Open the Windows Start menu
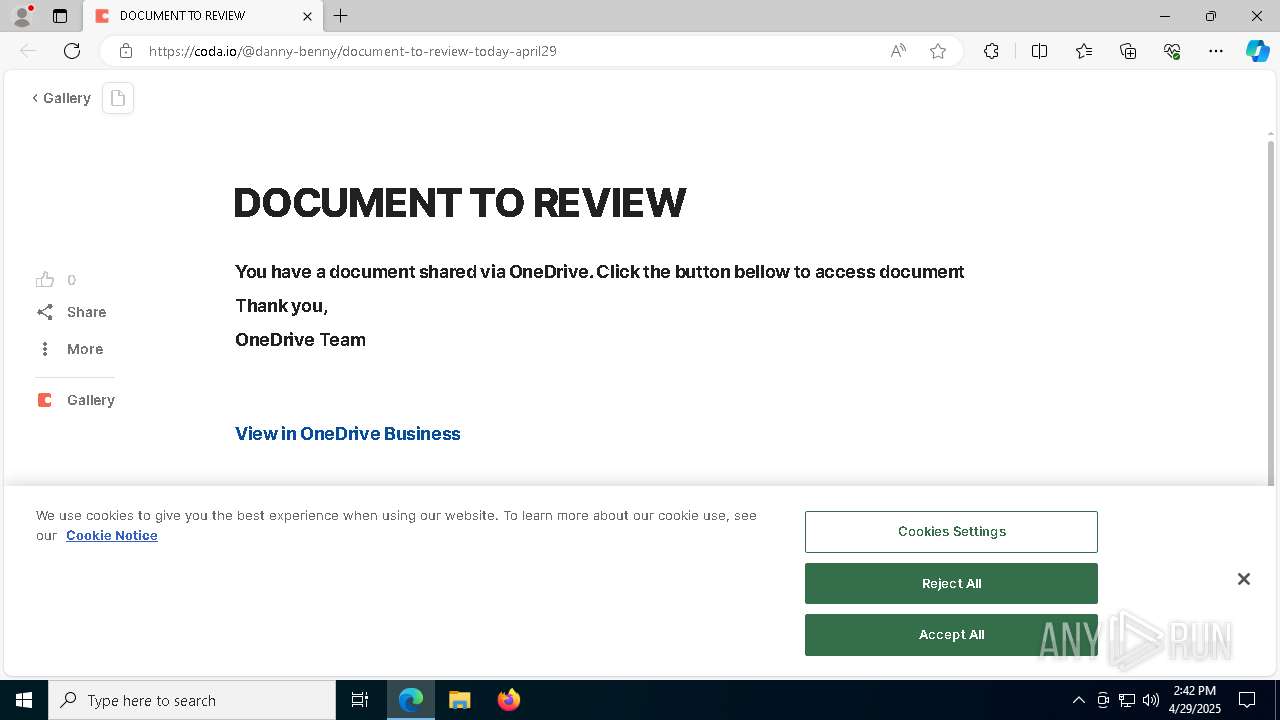The width and height of the screenshot is (1280, 720). 24,700
